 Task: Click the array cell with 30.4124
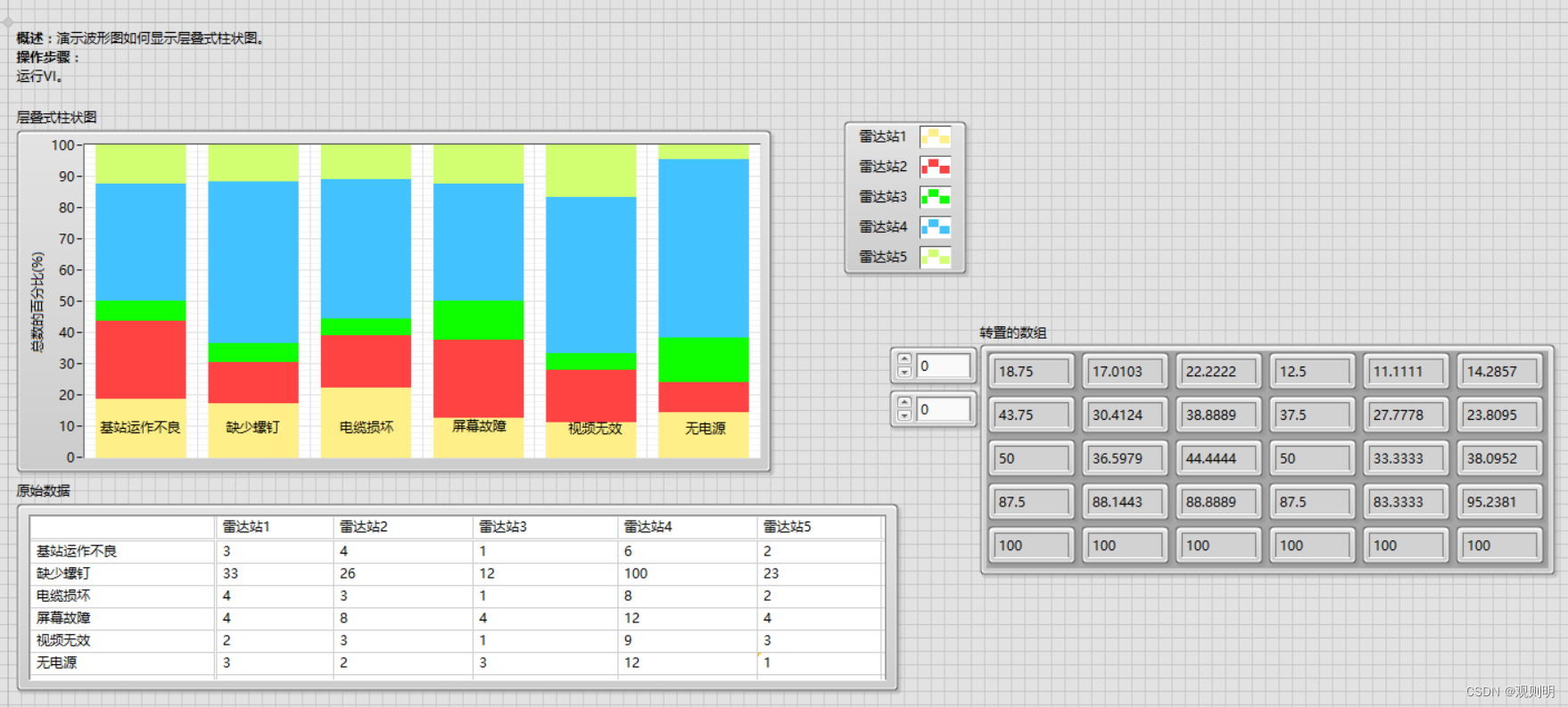click(x=1126, y=415)
